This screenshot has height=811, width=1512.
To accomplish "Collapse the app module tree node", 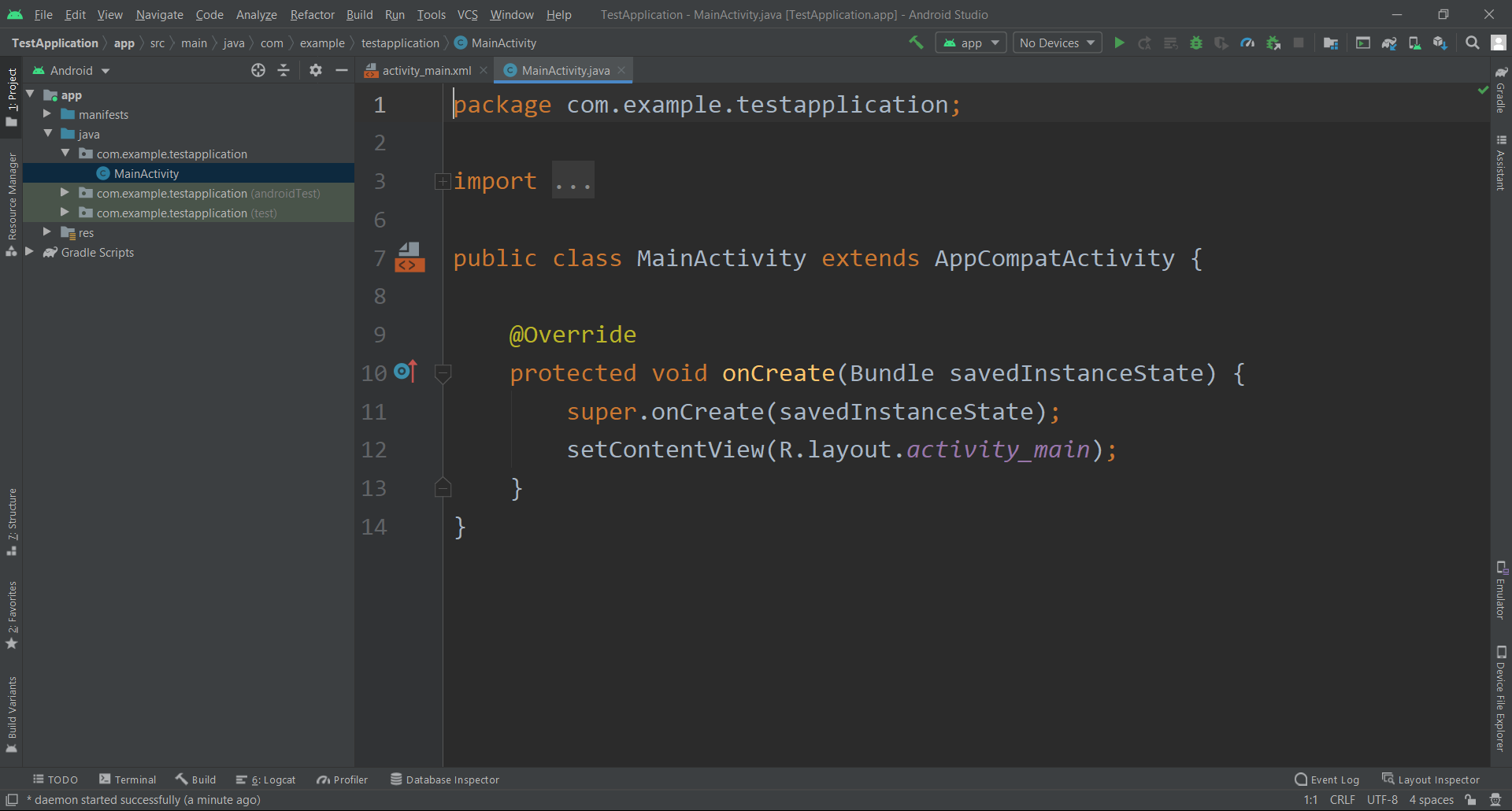I will tap(30, 94).
